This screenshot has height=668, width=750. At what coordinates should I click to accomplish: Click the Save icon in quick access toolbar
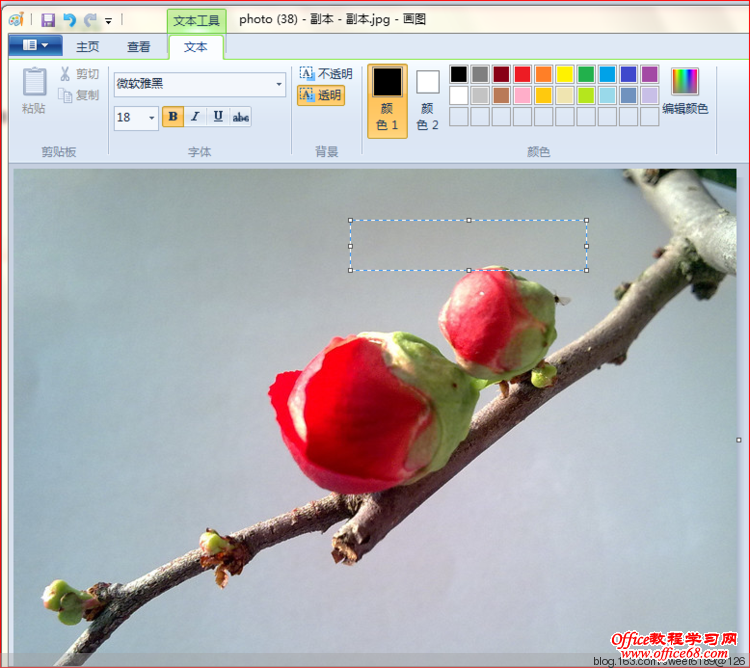click(x=48, y=19)
